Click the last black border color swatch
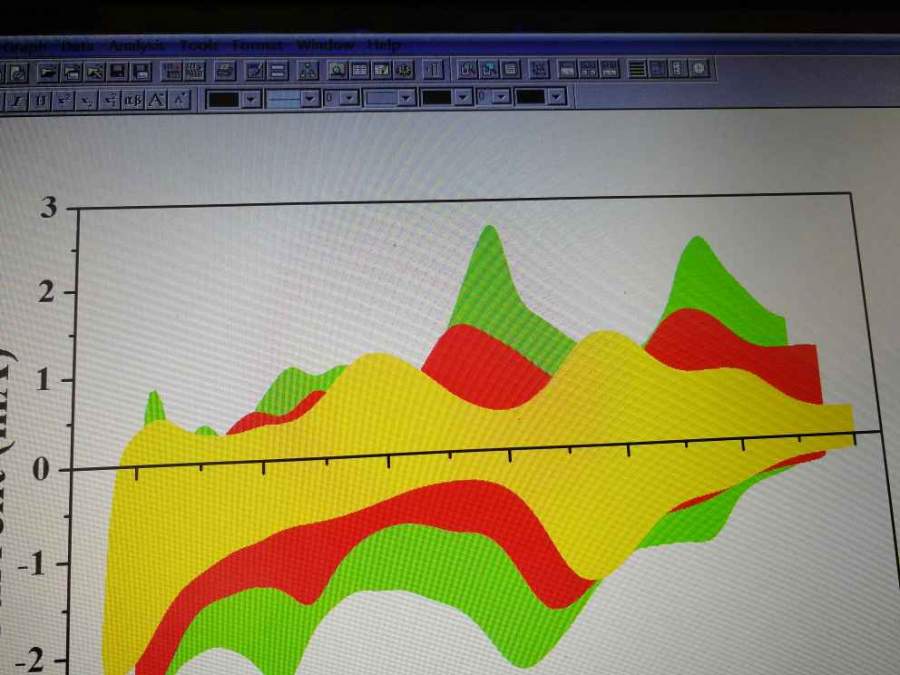This screenshot has width=900, height=675. click(530, 96)
